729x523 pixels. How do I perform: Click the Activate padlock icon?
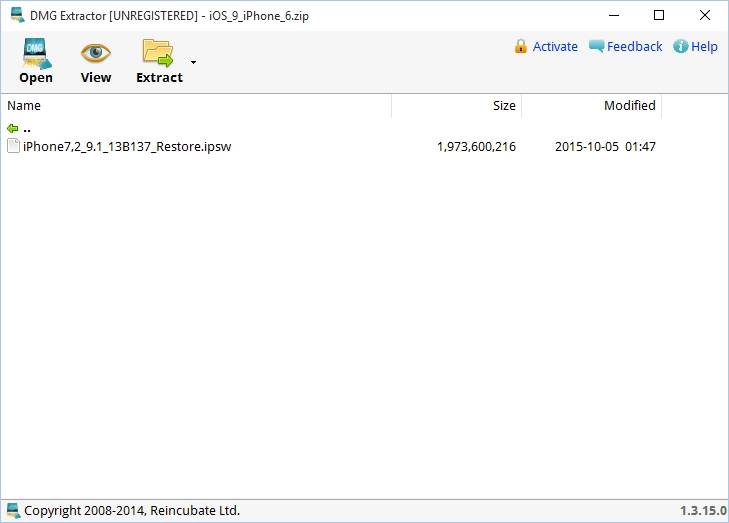pyautogui.click(x=520, y=46)
